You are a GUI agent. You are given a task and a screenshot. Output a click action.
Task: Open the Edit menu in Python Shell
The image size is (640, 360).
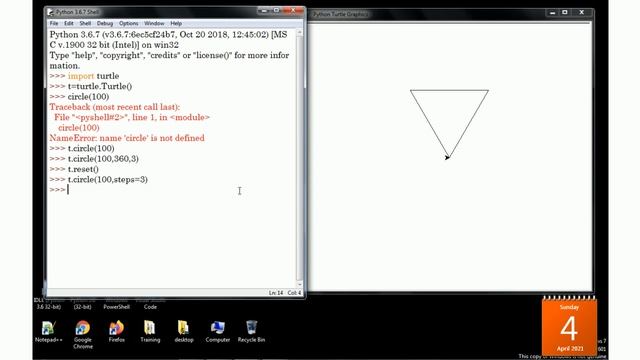click(x=69, y=24)
